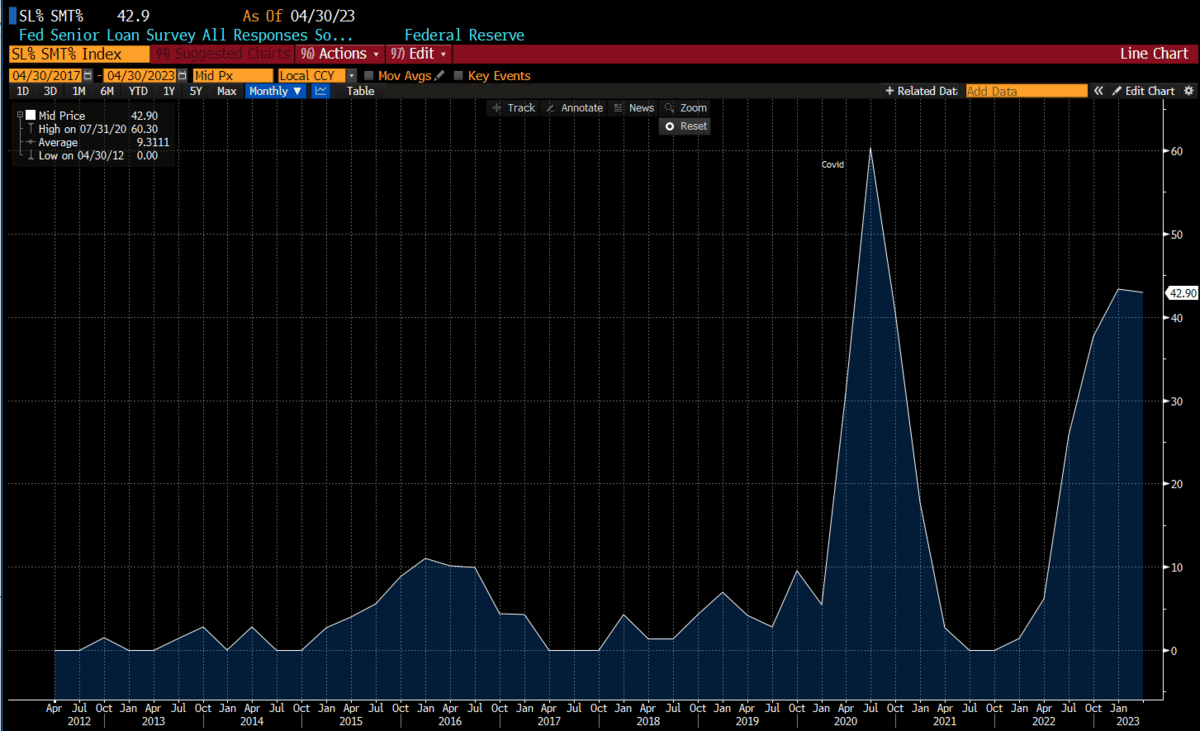Viewport: 1200px width, 731px height.
Task: Click the Reset button
Action: coord(685,126)
